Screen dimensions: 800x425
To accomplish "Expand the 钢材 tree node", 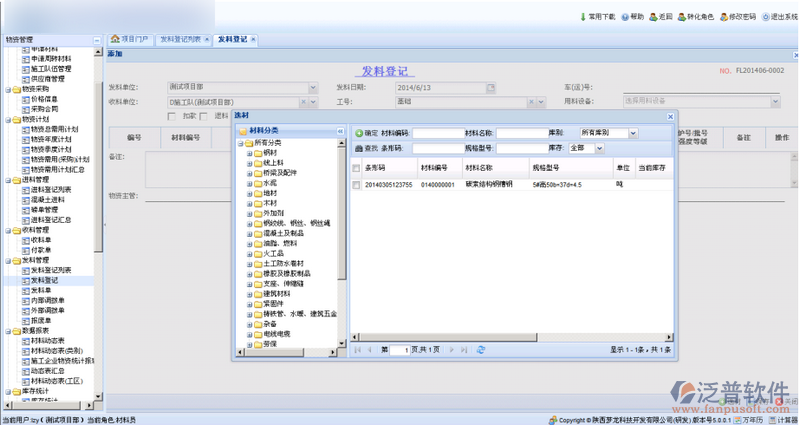I will 249,152.
